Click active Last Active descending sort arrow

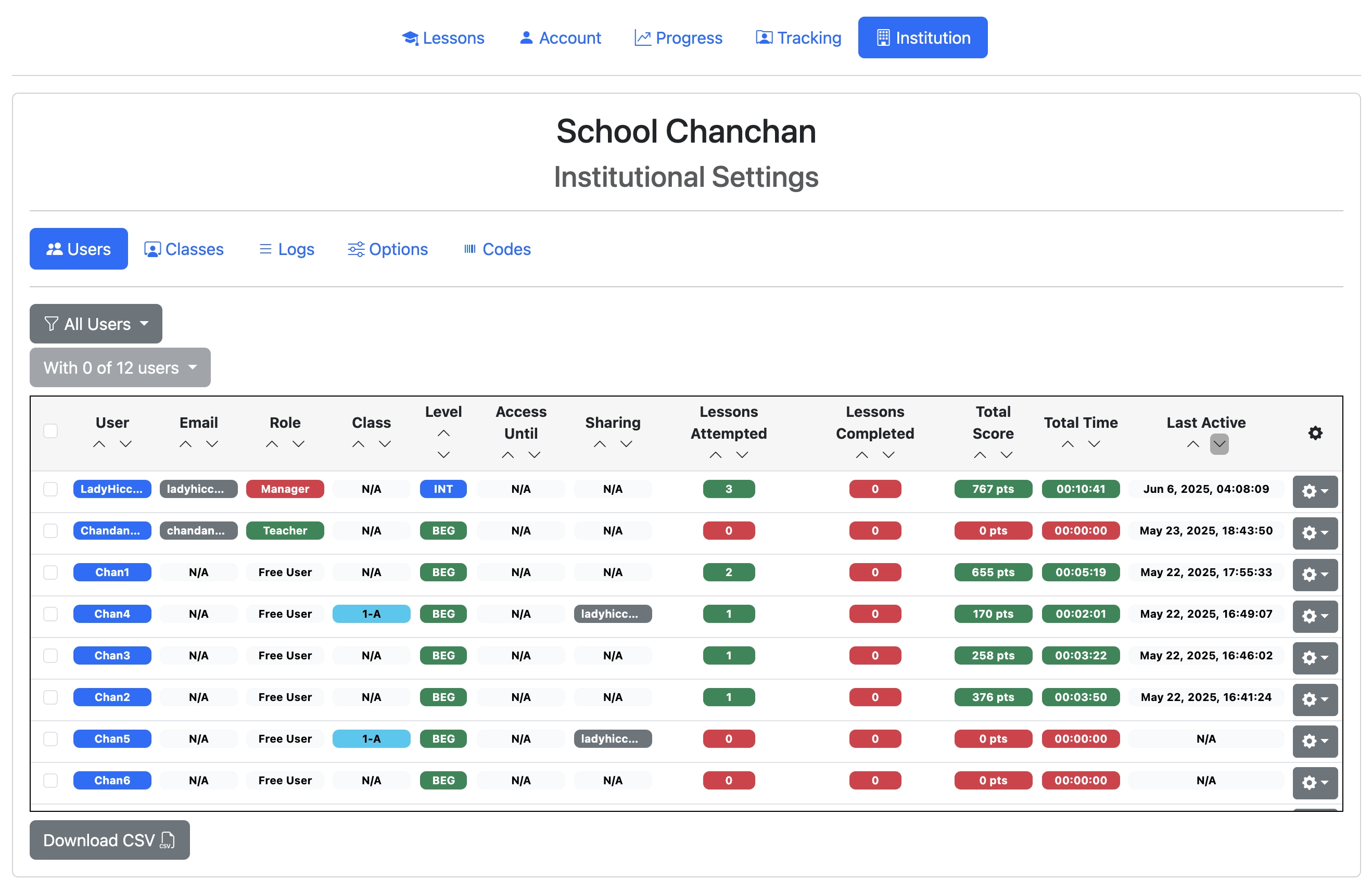1219,444
